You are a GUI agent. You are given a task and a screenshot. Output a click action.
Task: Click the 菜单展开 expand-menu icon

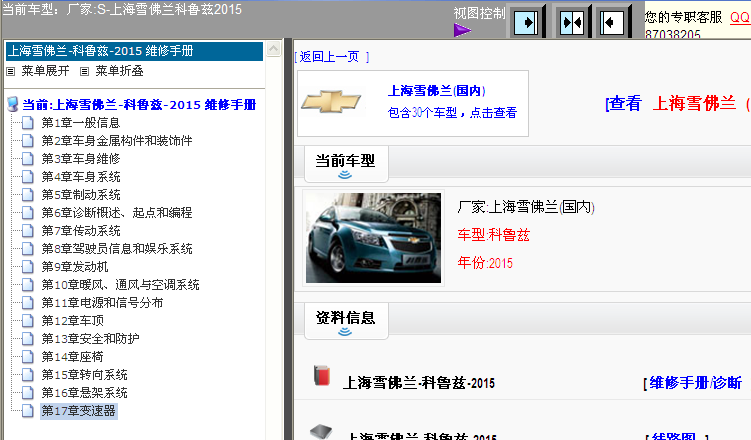point(11,72)
